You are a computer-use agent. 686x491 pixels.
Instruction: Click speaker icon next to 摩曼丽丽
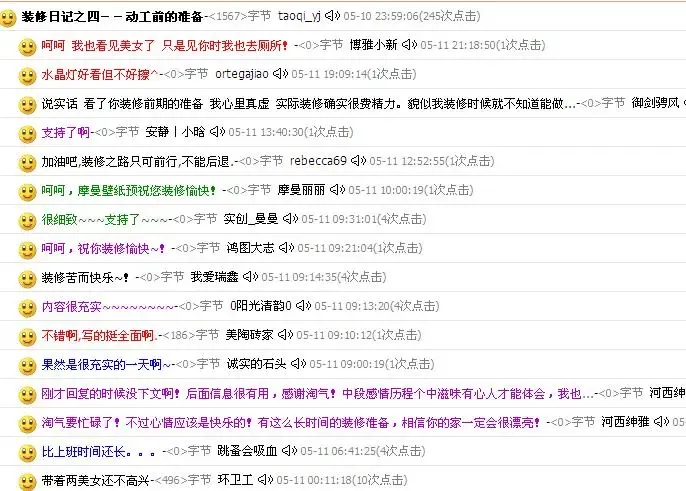[x=337, y=190]
